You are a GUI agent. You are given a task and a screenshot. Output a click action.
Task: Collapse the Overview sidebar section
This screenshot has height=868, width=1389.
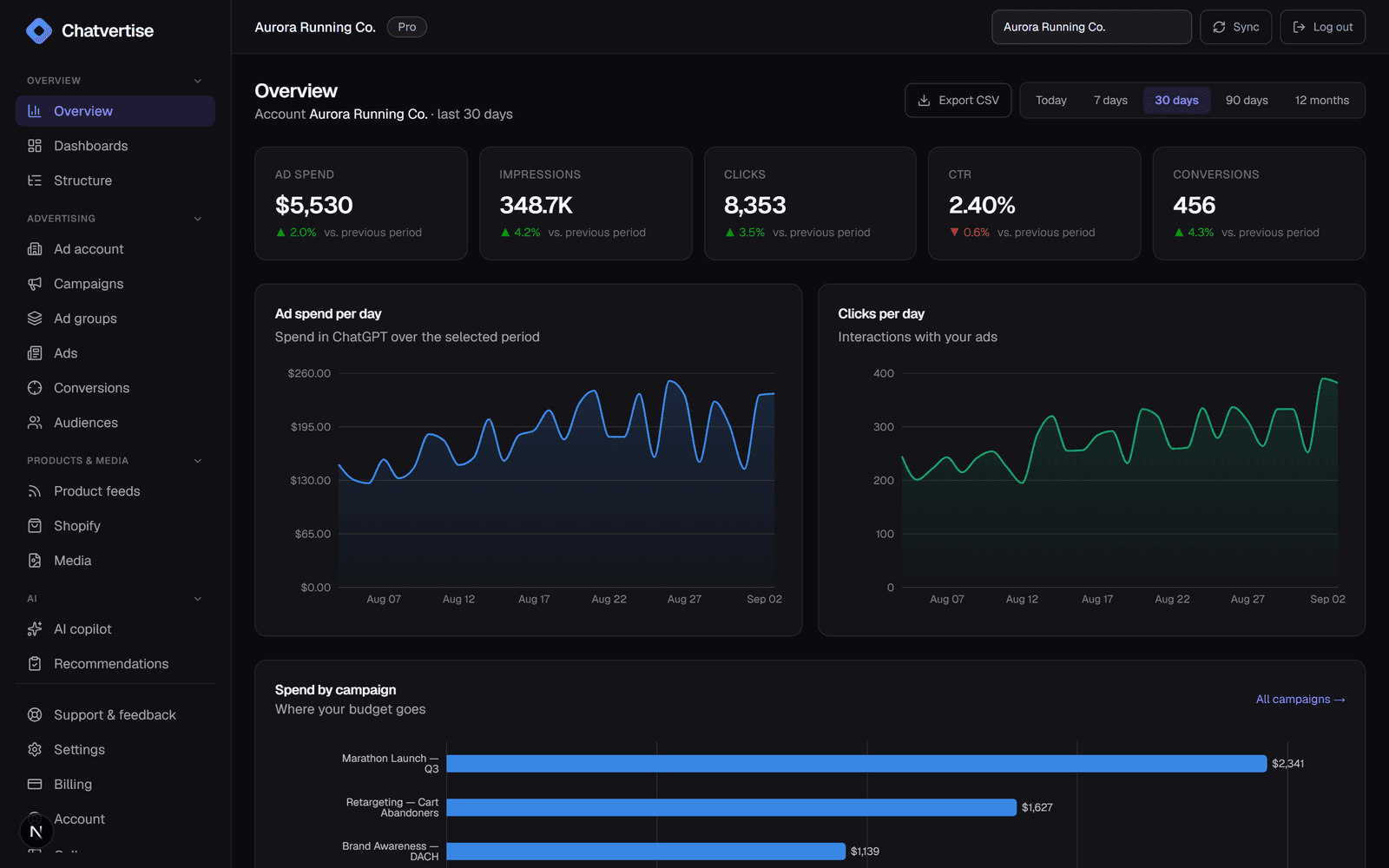coord(198,81)
